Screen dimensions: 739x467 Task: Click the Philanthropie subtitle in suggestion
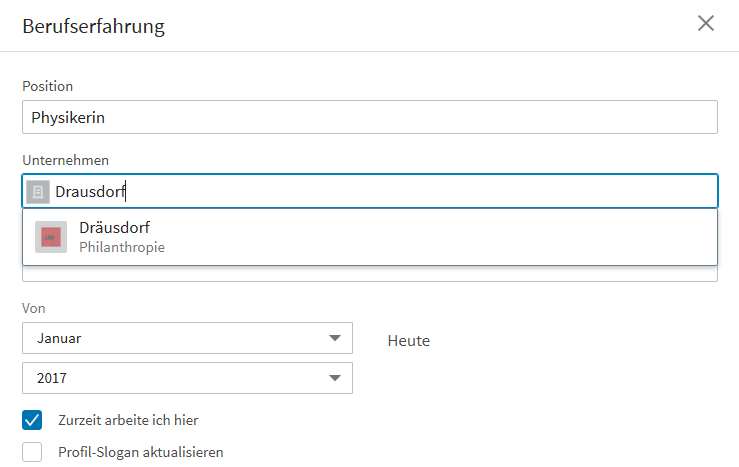pos(122,247)
